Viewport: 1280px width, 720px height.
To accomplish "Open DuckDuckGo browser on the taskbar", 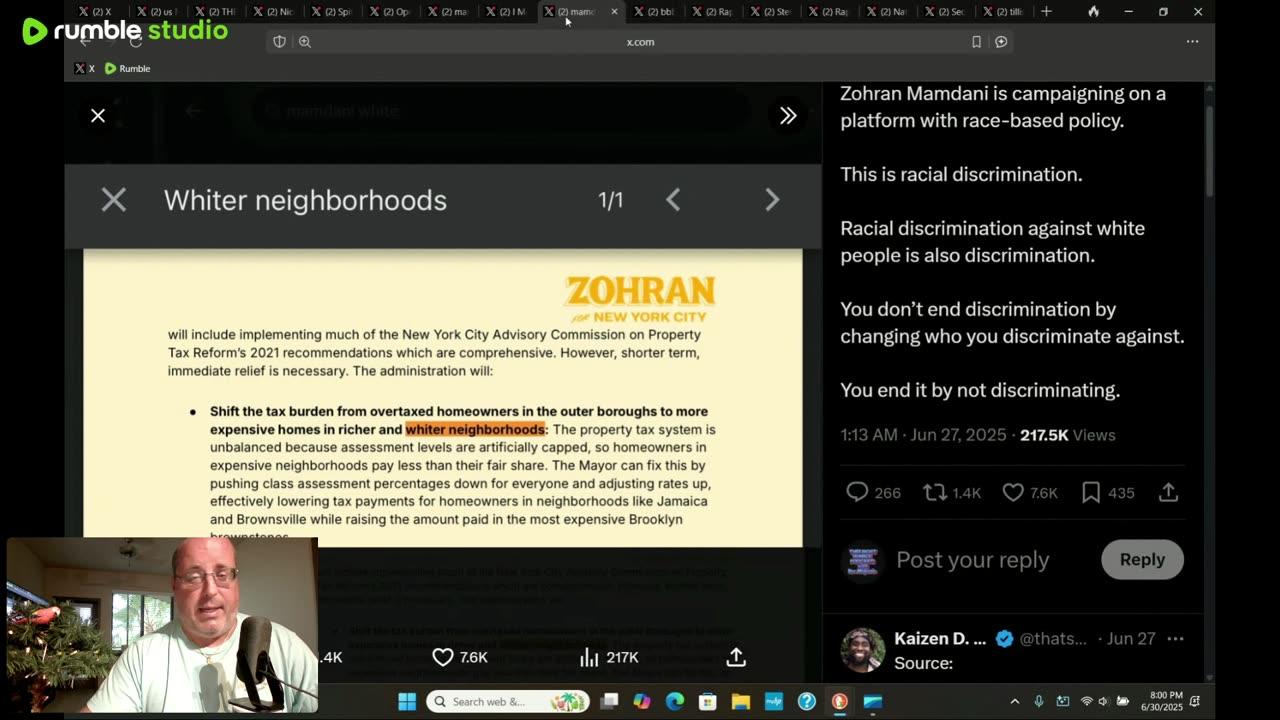I will pos(840,701).
